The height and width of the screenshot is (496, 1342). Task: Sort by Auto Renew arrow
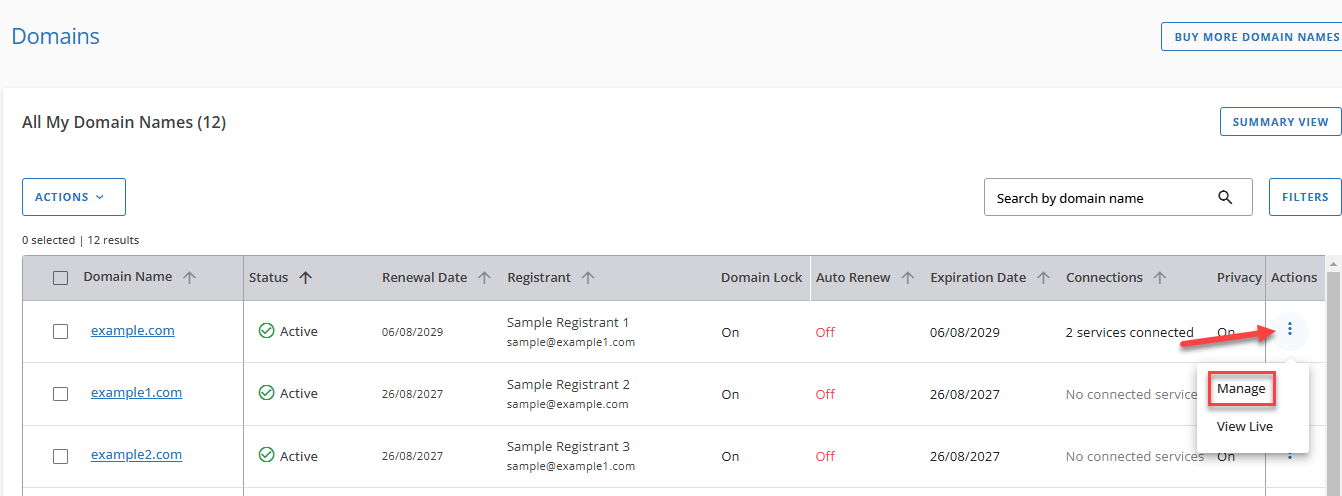point(908,278)
